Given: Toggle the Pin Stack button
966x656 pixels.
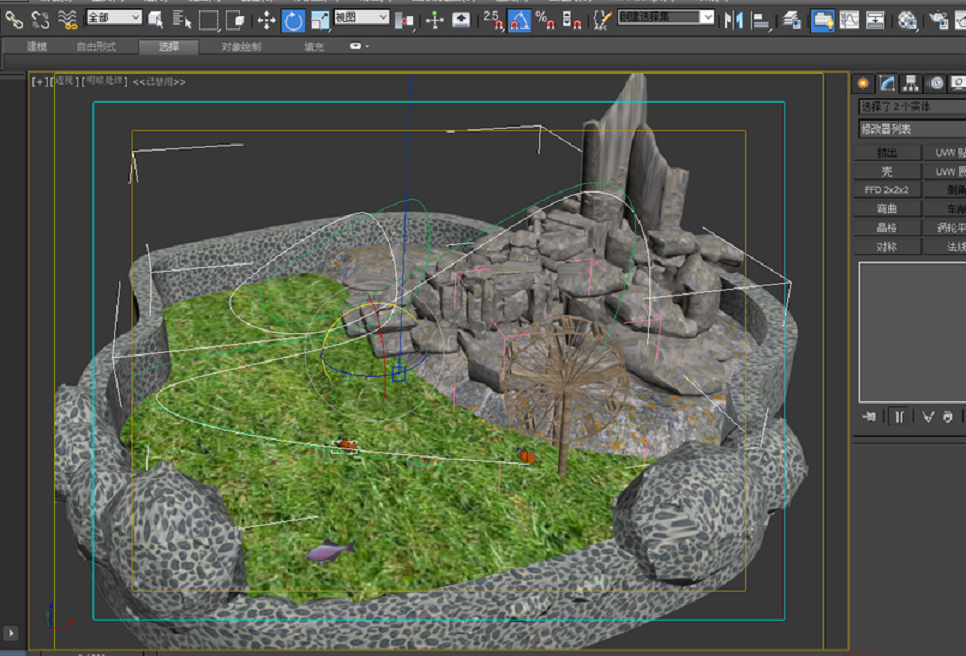Looking at the screenshot, I should [869, 417].
